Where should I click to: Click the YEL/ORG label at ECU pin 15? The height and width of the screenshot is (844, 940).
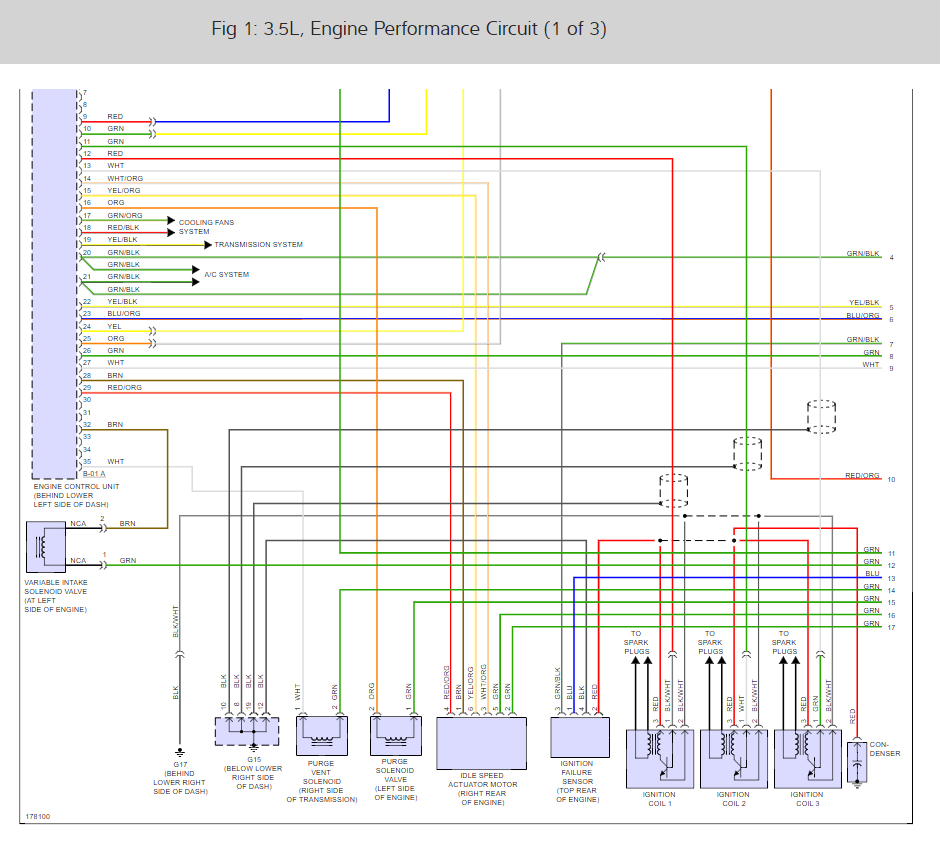pos(124,190)
